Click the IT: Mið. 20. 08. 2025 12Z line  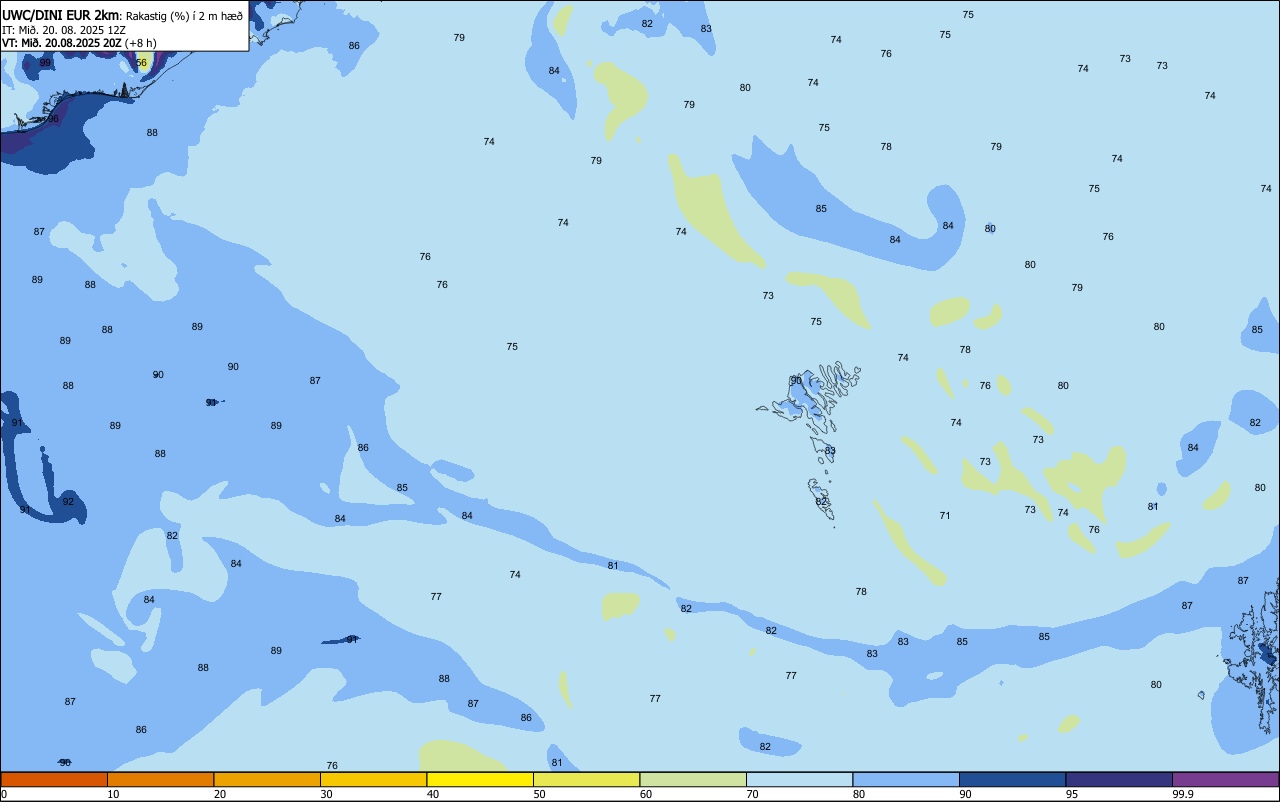click(x=64, y=29)
